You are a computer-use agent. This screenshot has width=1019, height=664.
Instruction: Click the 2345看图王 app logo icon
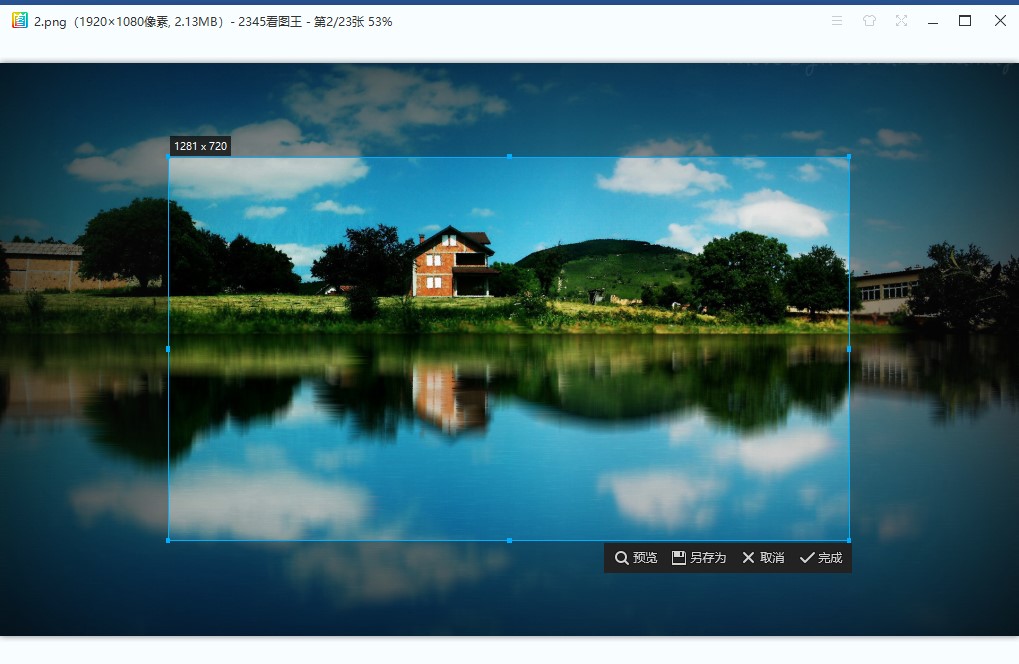[19, 21]
